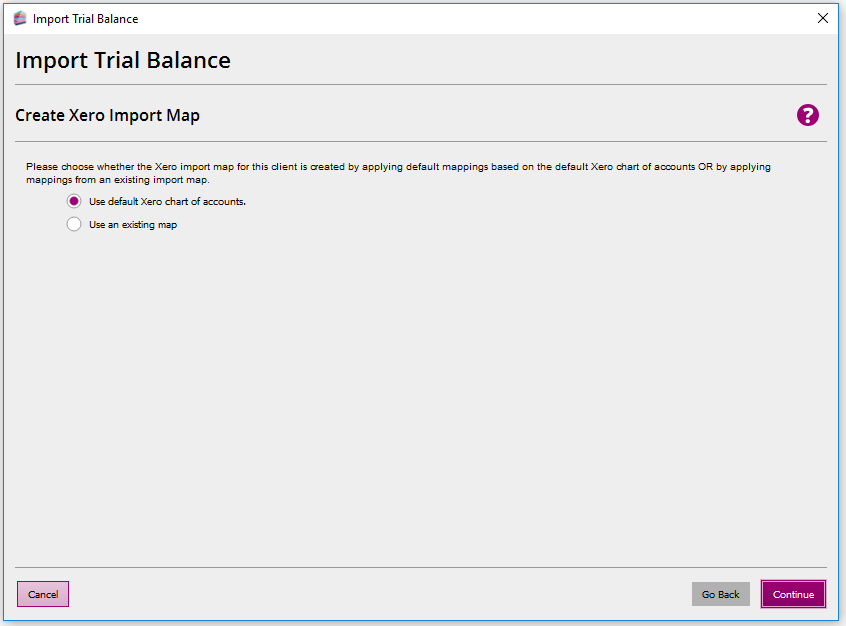
Task: Click the 'Use default Xero chart of accounts.' label
Action: pos(167,201)
